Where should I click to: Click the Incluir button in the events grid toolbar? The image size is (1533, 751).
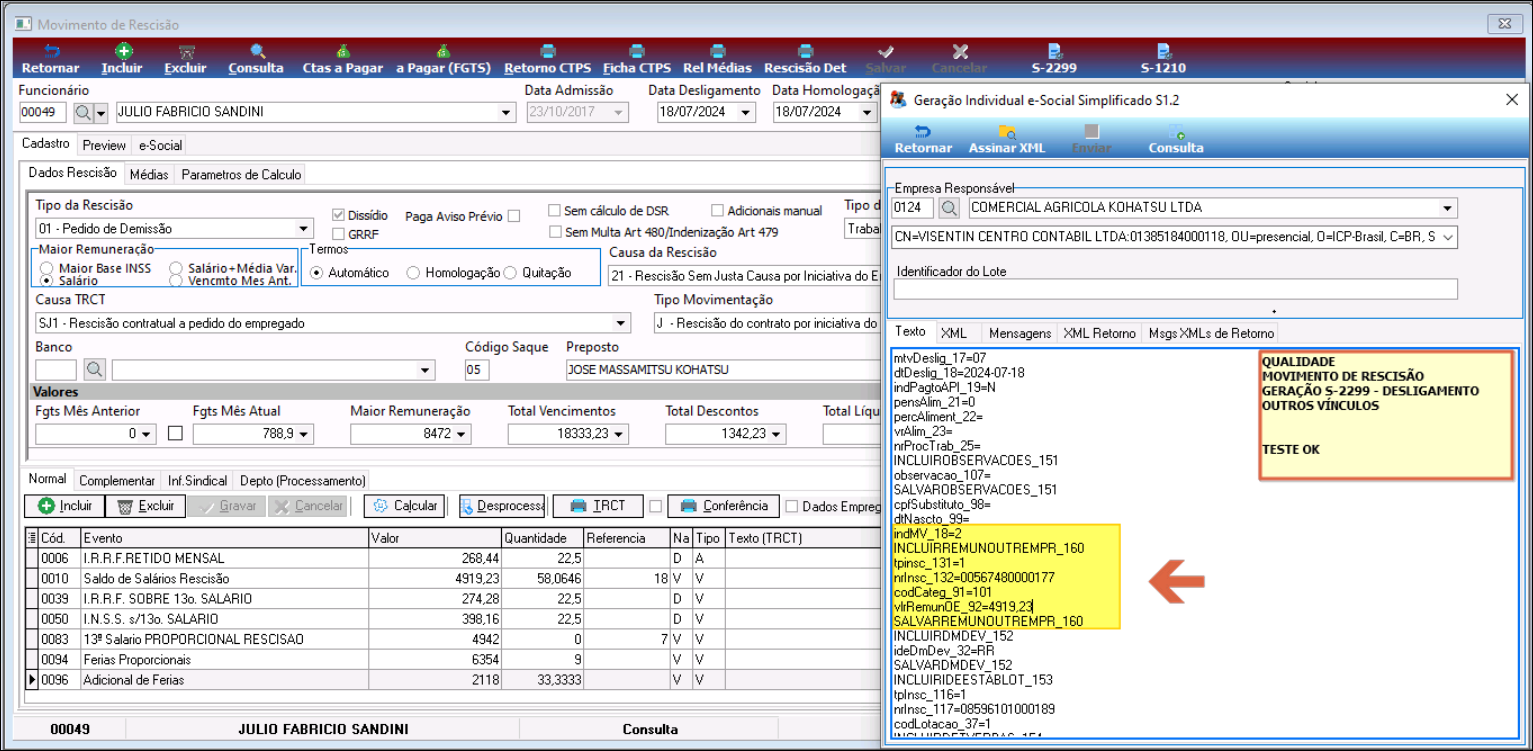(64, 506)
